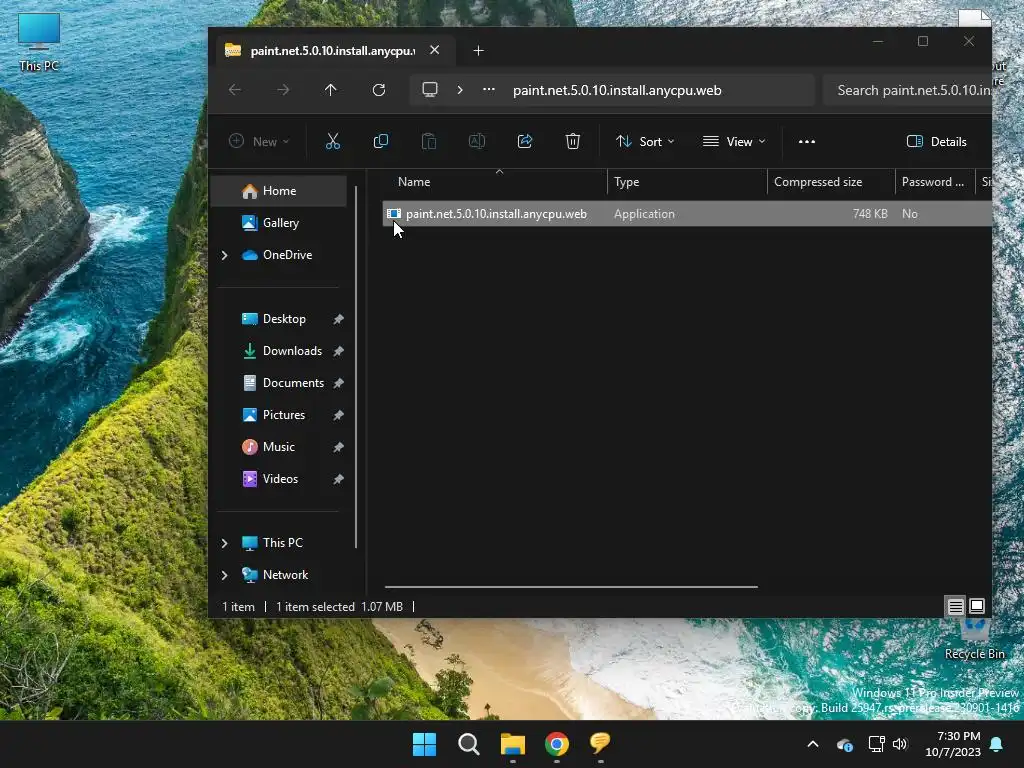This screenshot has height=768, width=1024.
Task: Expand the This PC tree node
Action: [225, 543]
